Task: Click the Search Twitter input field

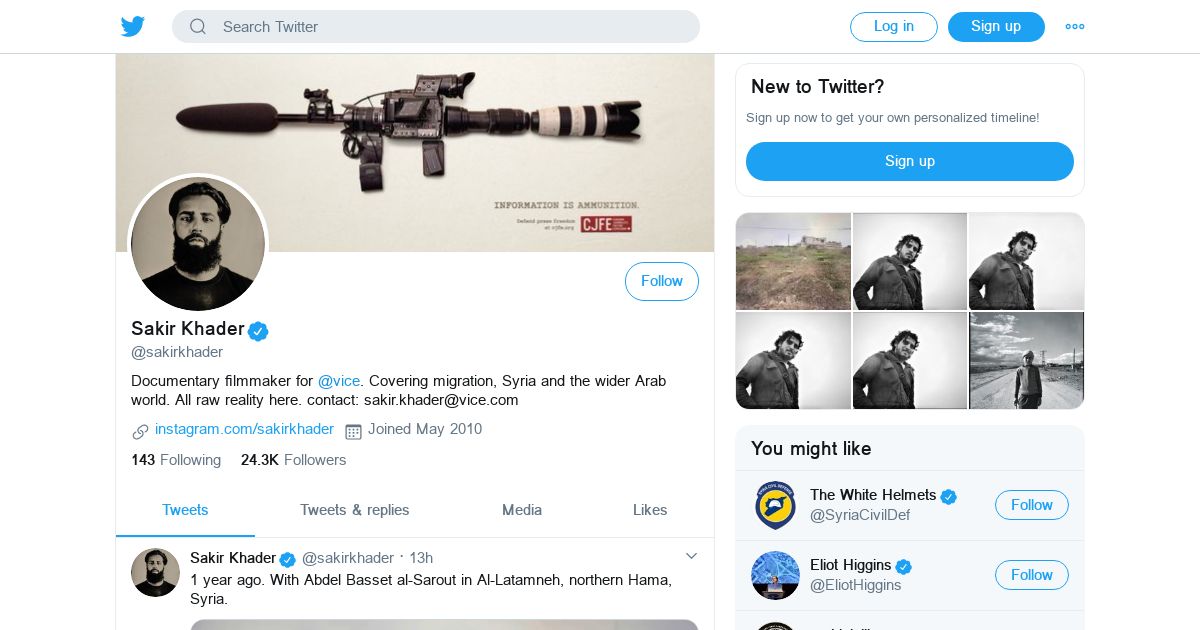Action: click(x=436, y=27)
